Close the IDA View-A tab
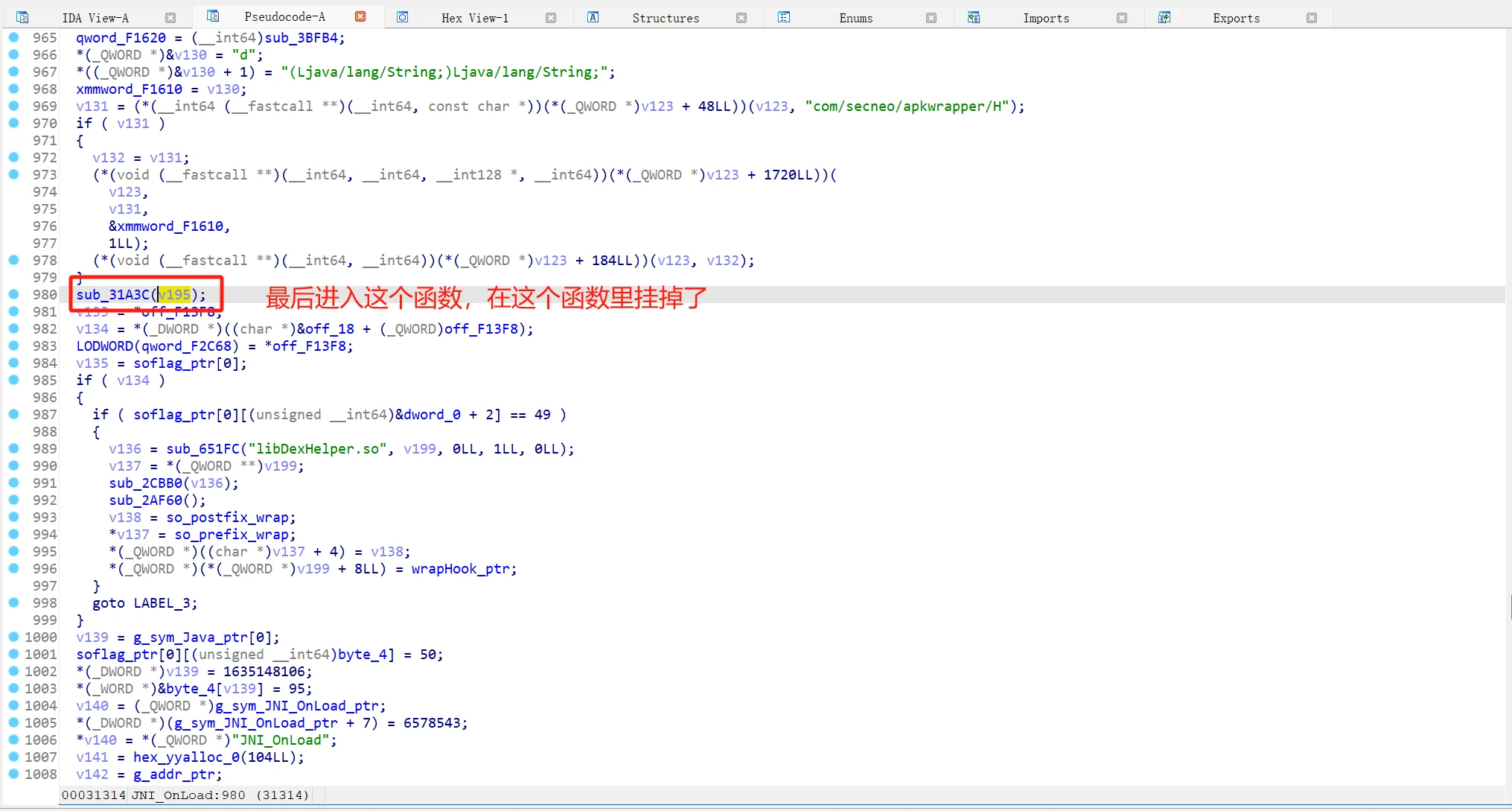The height and width of the screenshot is (811, 1512). (170, 18)
